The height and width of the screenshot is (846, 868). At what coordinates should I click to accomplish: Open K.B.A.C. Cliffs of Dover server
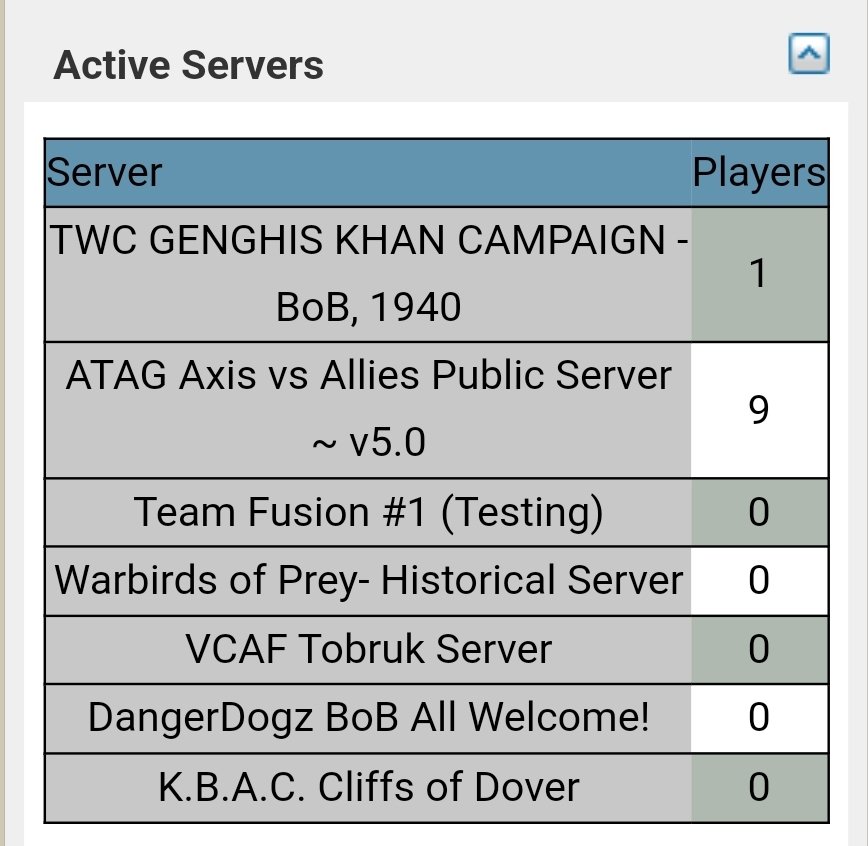(368, 786)
